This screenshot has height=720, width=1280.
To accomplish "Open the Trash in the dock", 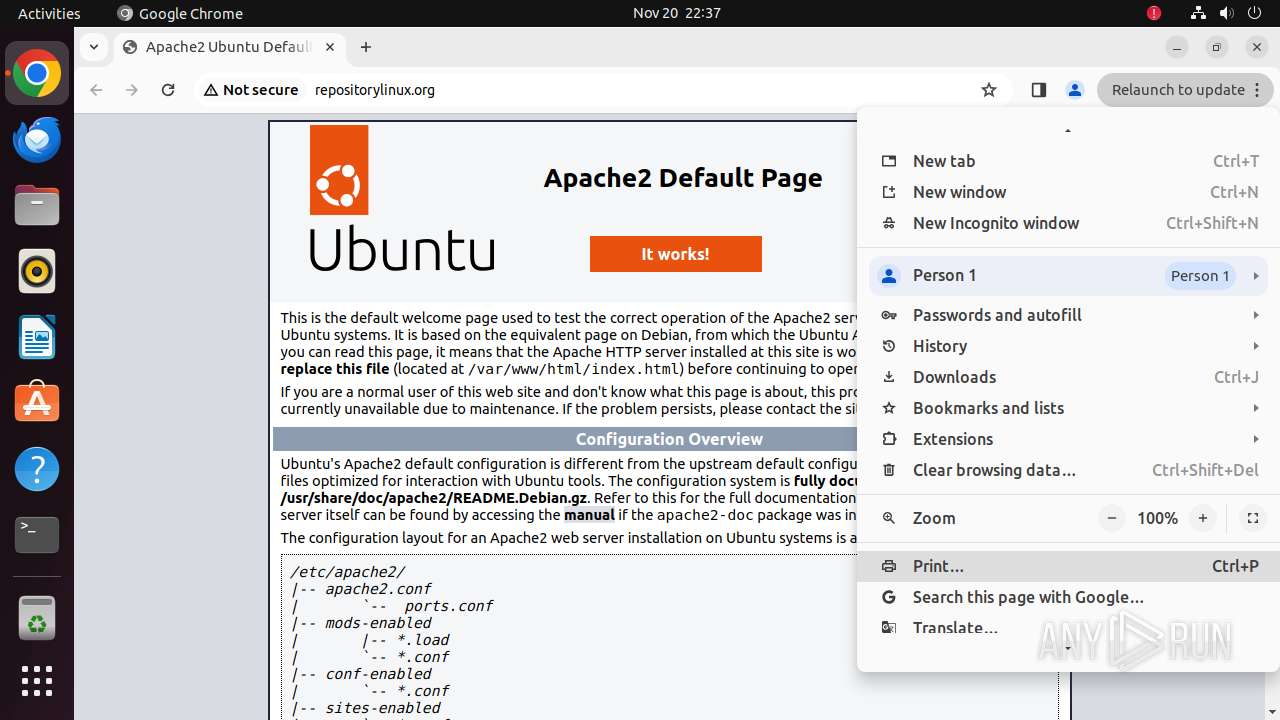I will click(x=37, y=617).
